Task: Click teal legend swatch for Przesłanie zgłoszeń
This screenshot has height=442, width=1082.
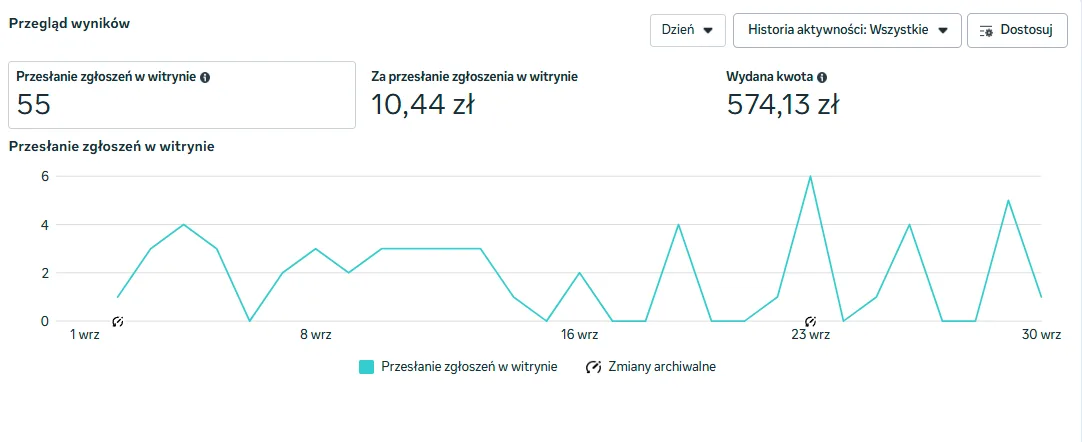Action: (x=366, y=367)
